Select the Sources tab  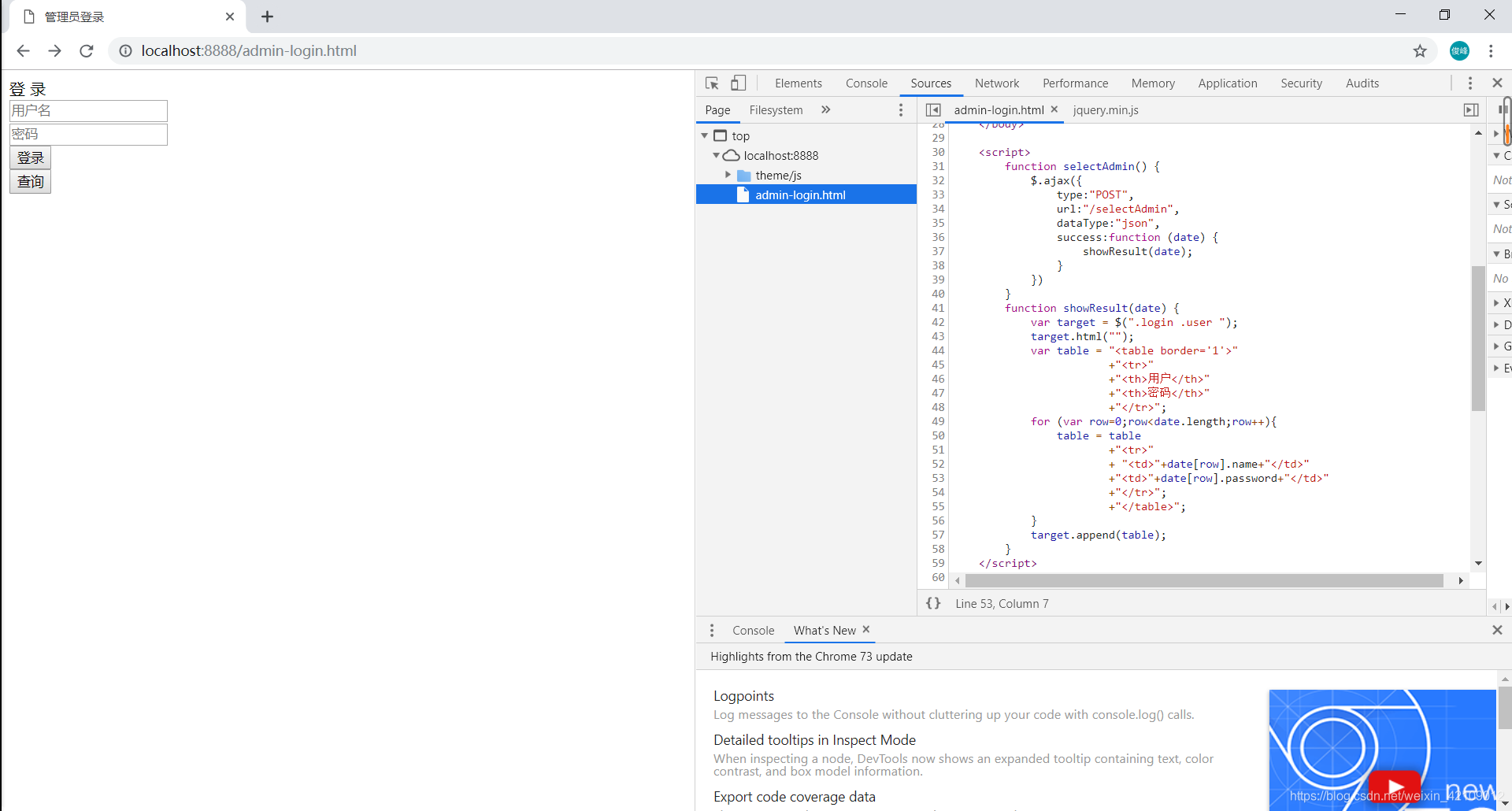click(x=931, y=83)
